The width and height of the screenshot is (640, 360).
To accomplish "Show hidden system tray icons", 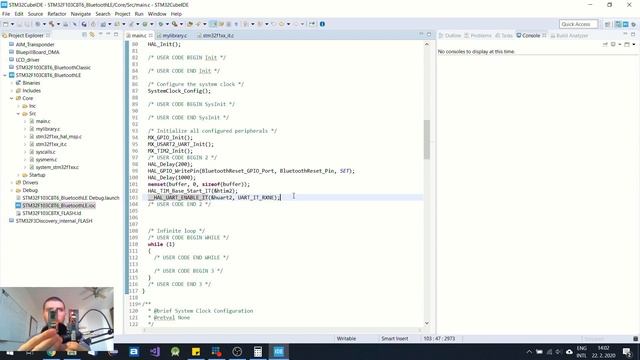I will point(529,351).
